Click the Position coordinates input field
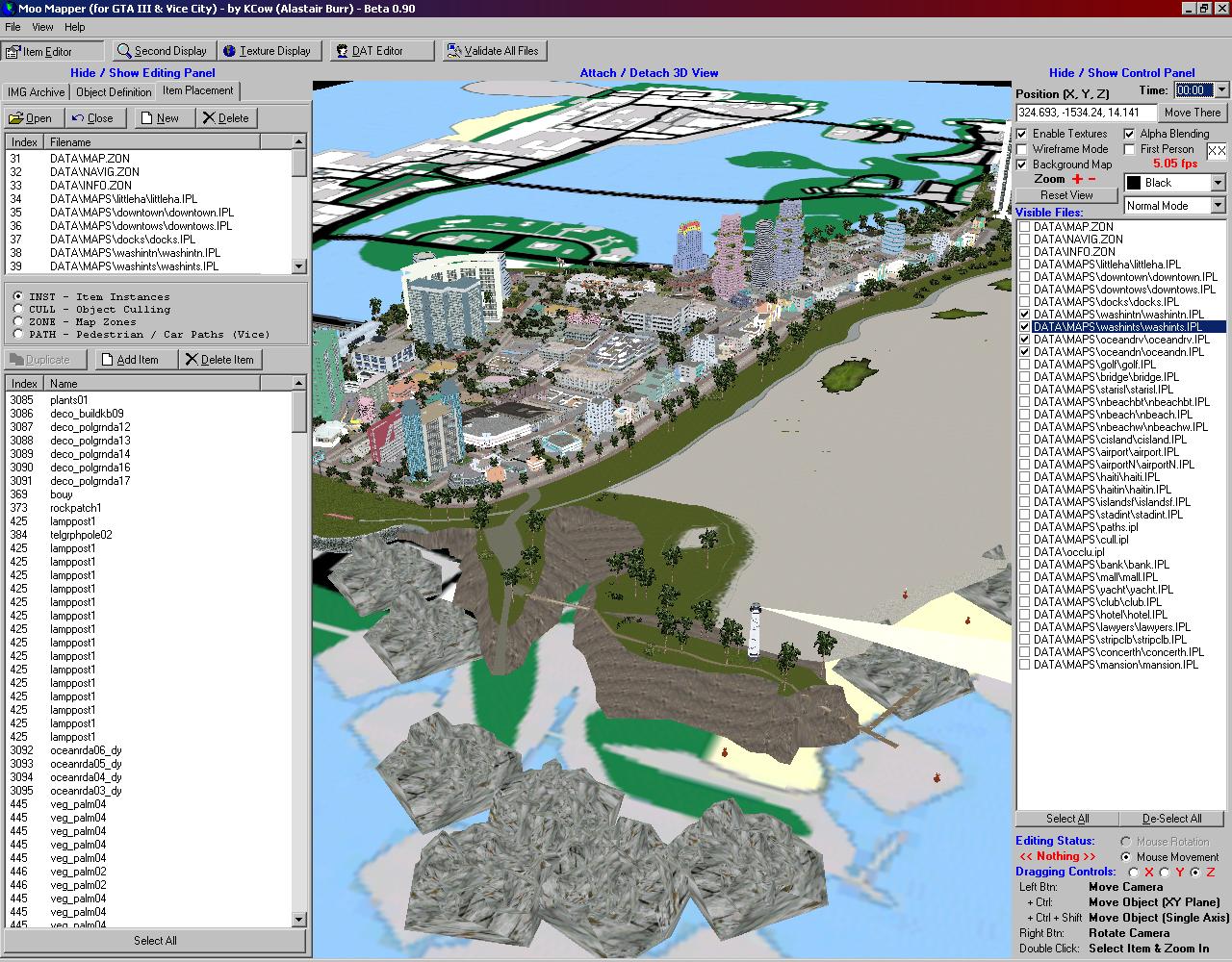 [1085, 113]
